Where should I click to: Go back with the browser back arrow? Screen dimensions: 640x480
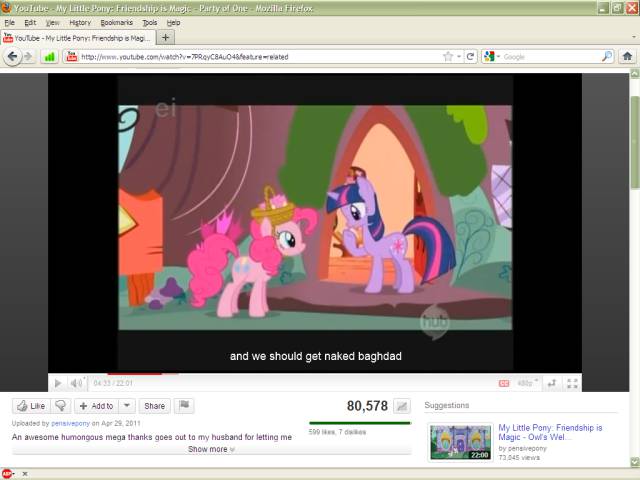click(x=12, y=56)
